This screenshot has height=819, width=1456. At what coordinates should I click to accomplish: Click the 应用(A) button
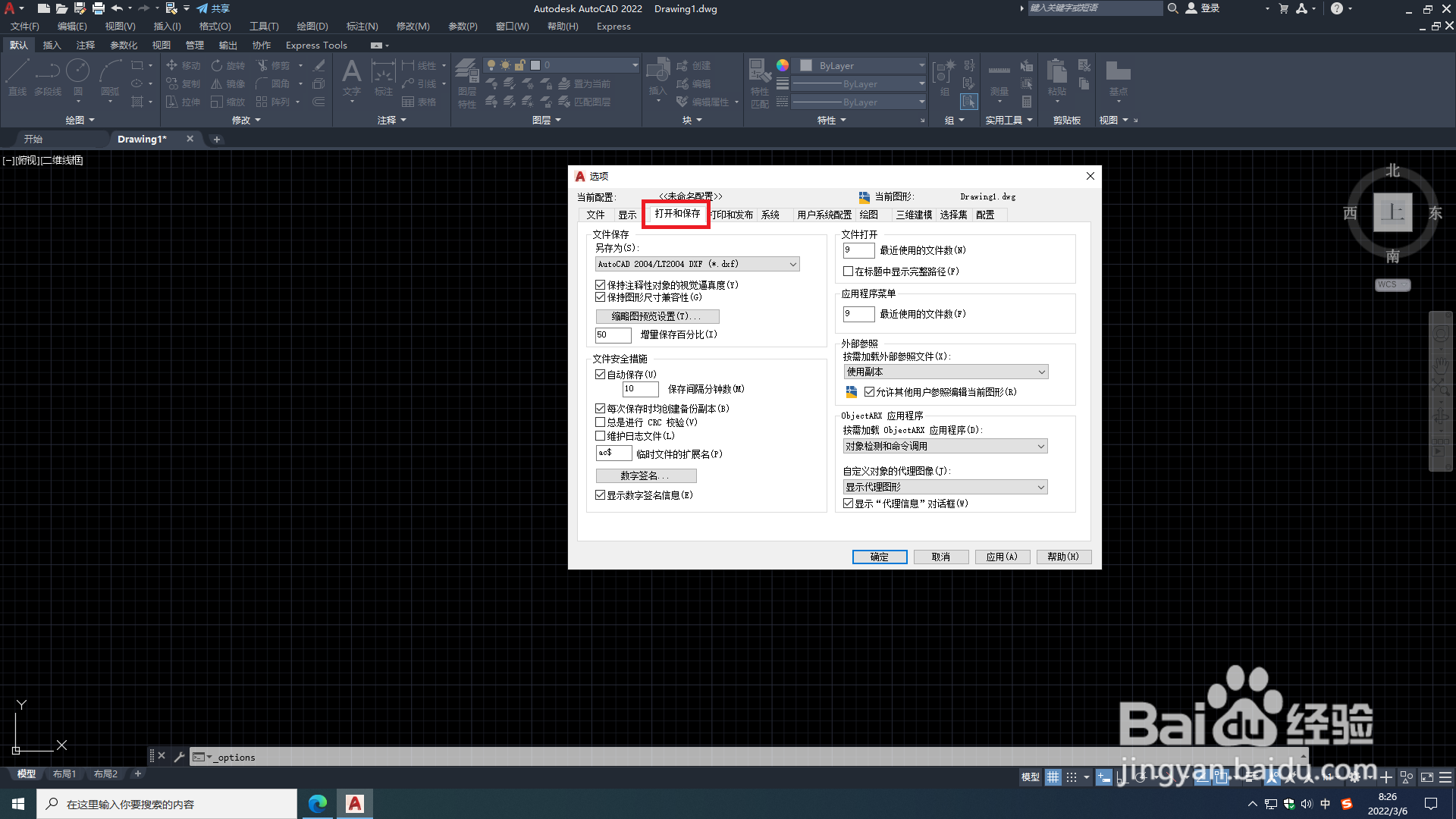tap(1003, 557)
